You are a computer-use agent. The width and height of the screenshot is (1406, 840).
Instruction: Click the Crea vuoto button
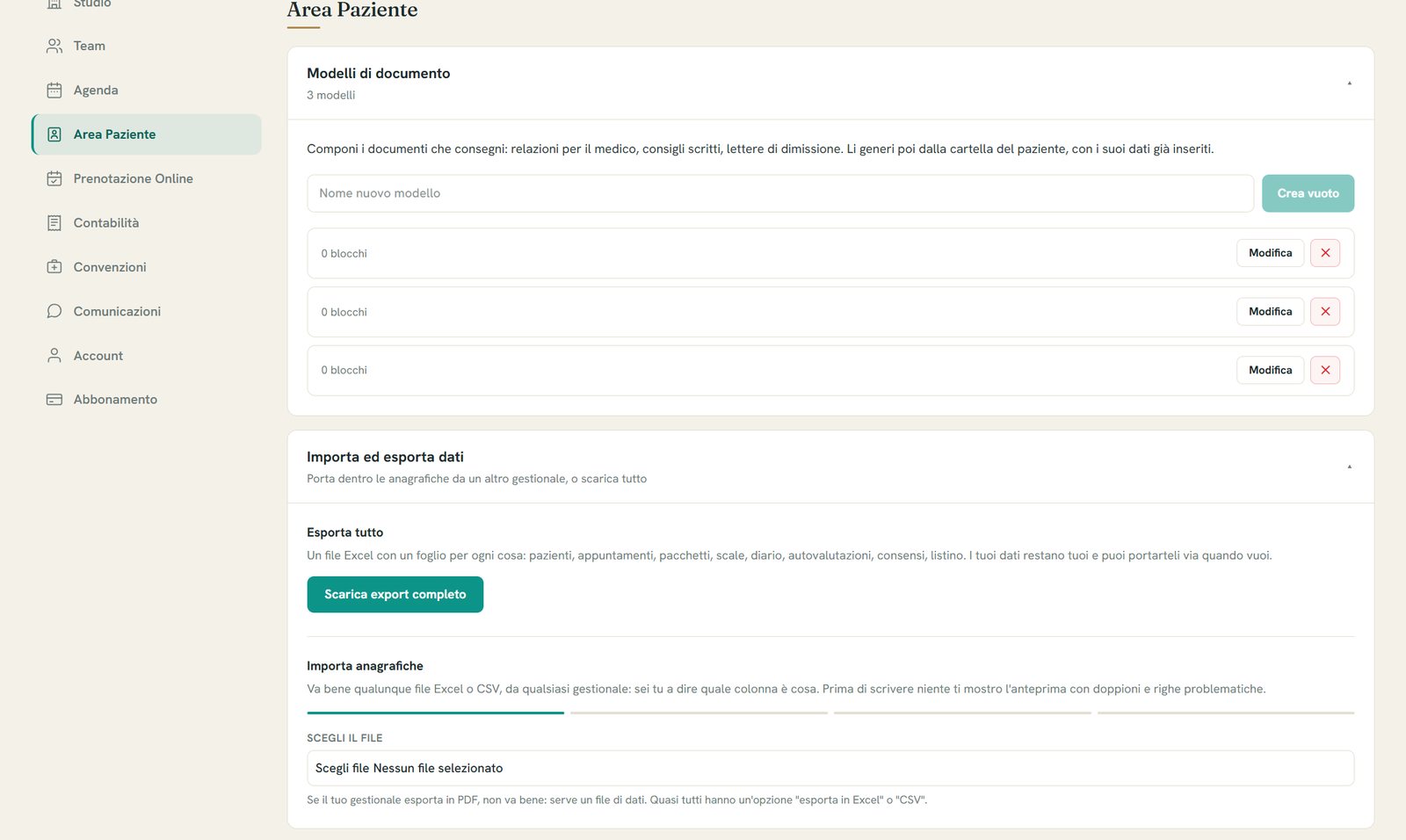point(1308,193)
